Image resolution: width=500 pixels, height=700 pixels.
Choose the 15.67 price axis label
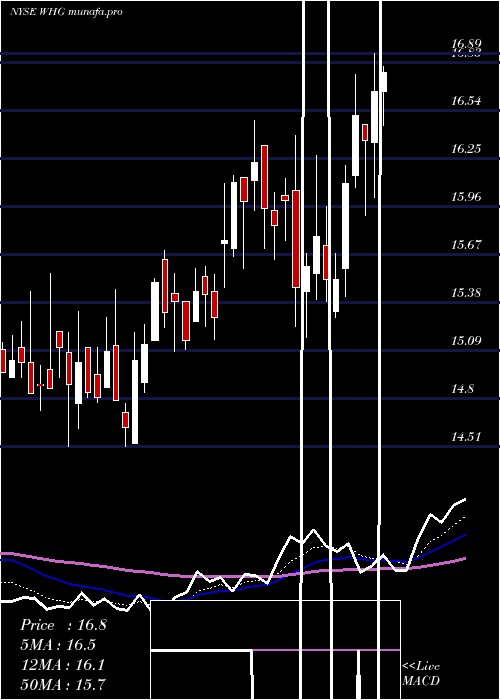coord(466,245)
